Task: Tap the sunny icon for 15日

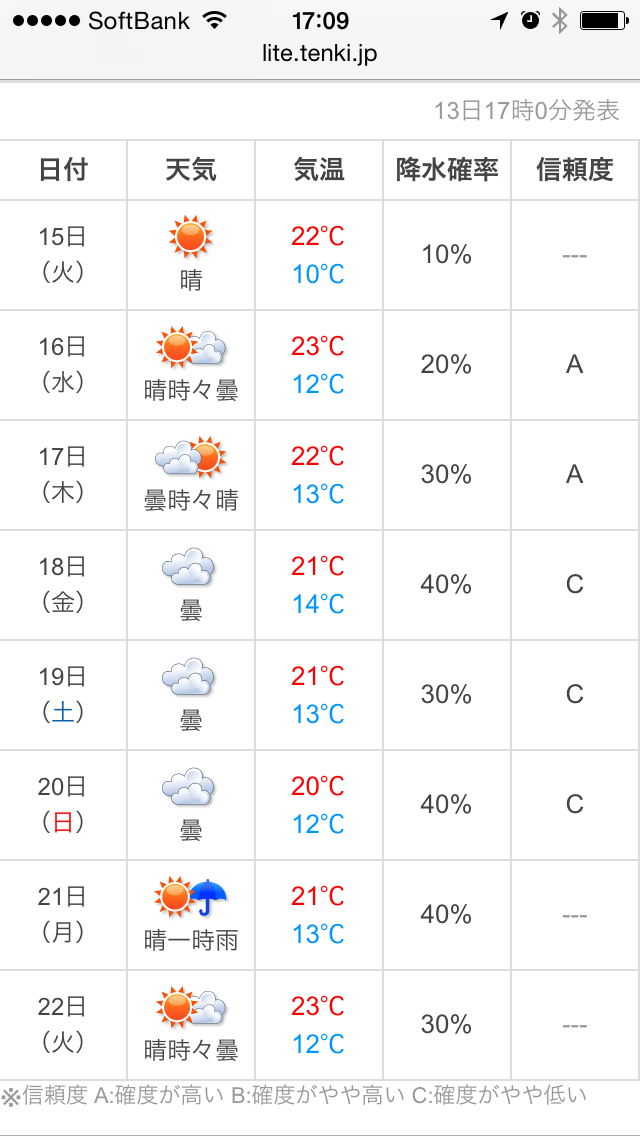Action: (x=191, y=236)
